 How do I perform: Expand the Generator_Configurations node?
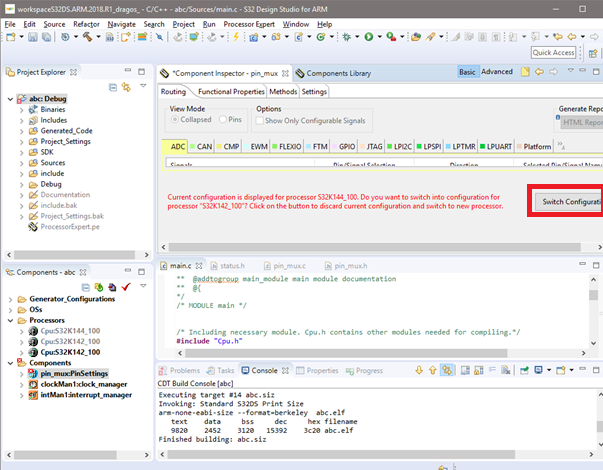coord(10,299)
